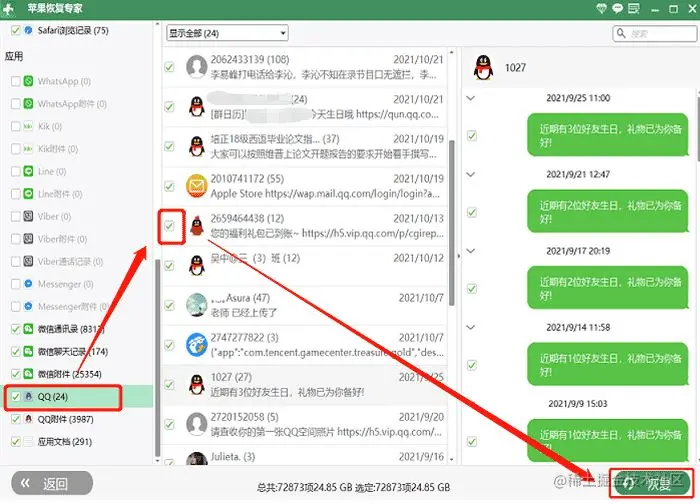Click the WhatsApp app icon in sidebar

(x=28, y=81)
